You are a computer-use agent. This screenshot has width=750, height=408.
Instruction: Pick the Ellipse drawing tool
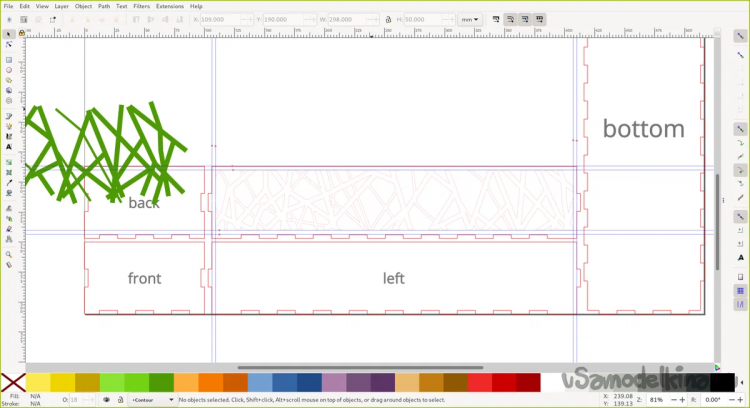click(x=8, y=70)
